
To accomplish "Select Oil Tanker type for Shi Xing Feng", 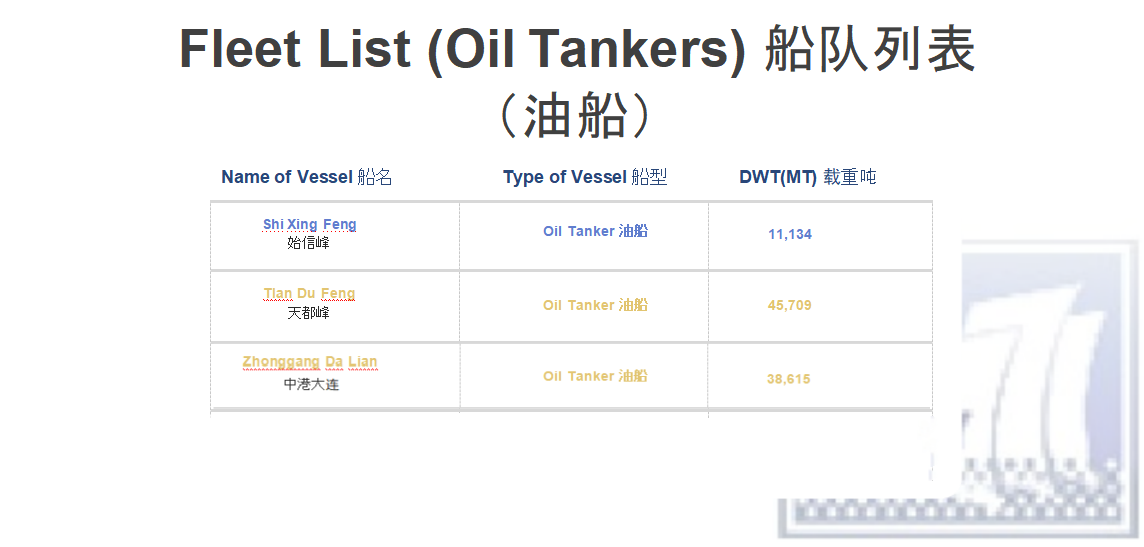I will [x=595, y=231].
